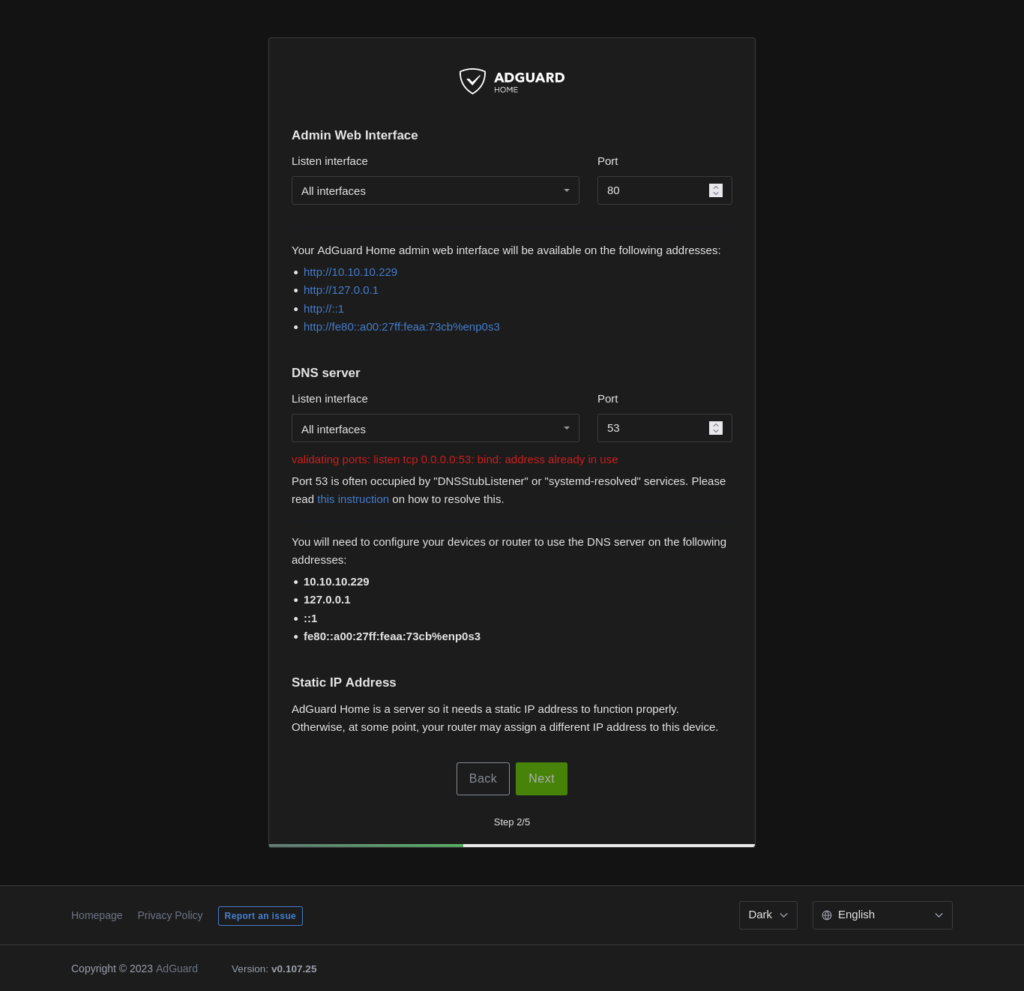The height and width of the screenshot is (991, 1024).
Task: Open "this instruction" link about port 53
Action: click(353, 499)
